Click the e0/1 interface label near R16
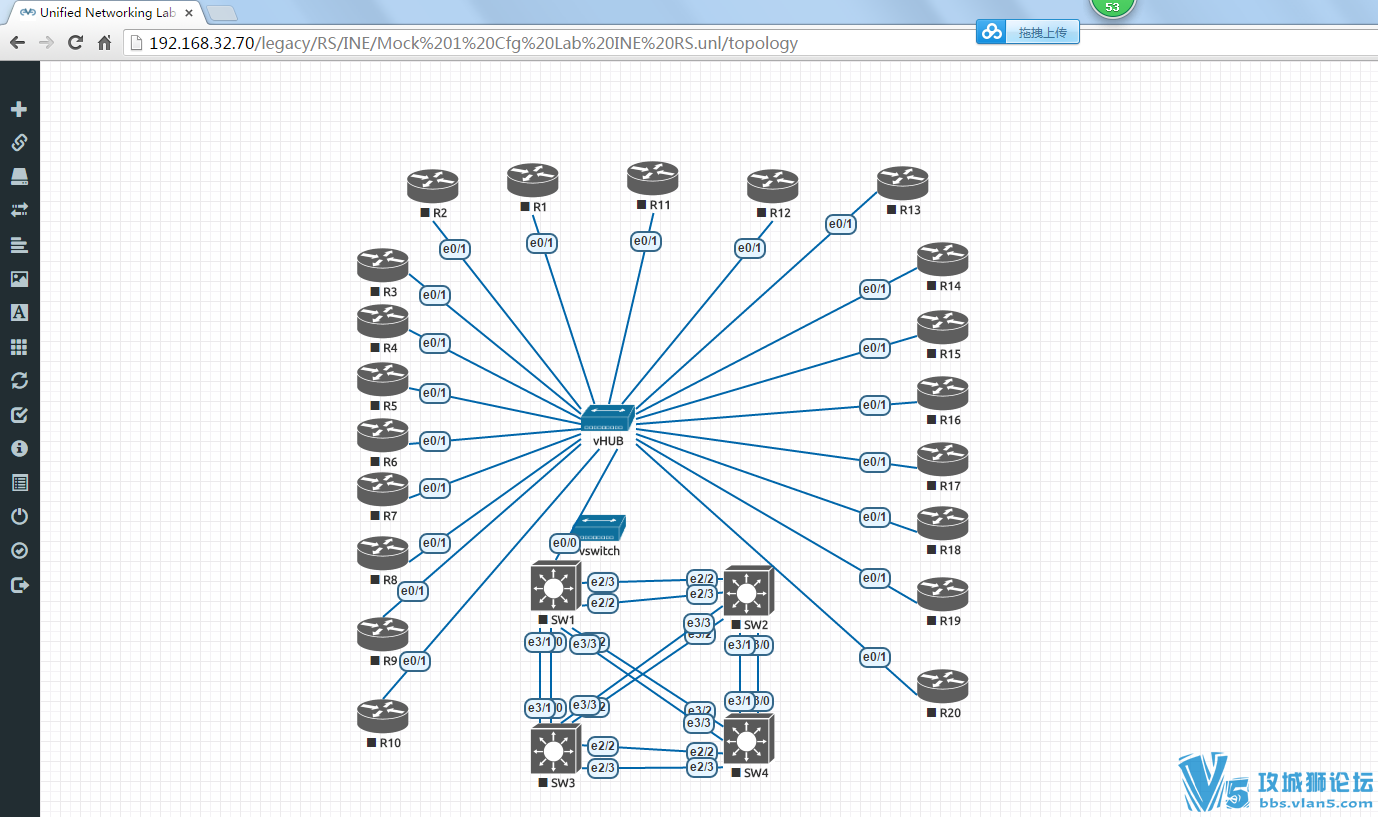The height and width of the screenshot is (817, 1378). pos(874,405)
